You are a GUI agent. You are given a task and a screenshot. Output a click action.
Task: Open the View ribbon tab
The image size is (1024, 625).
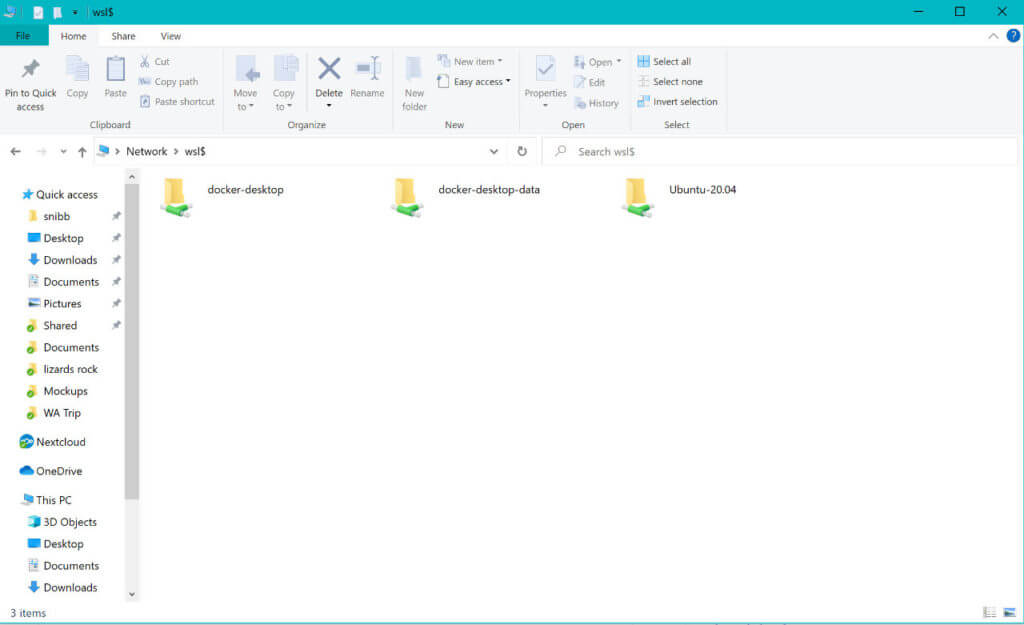170,35
